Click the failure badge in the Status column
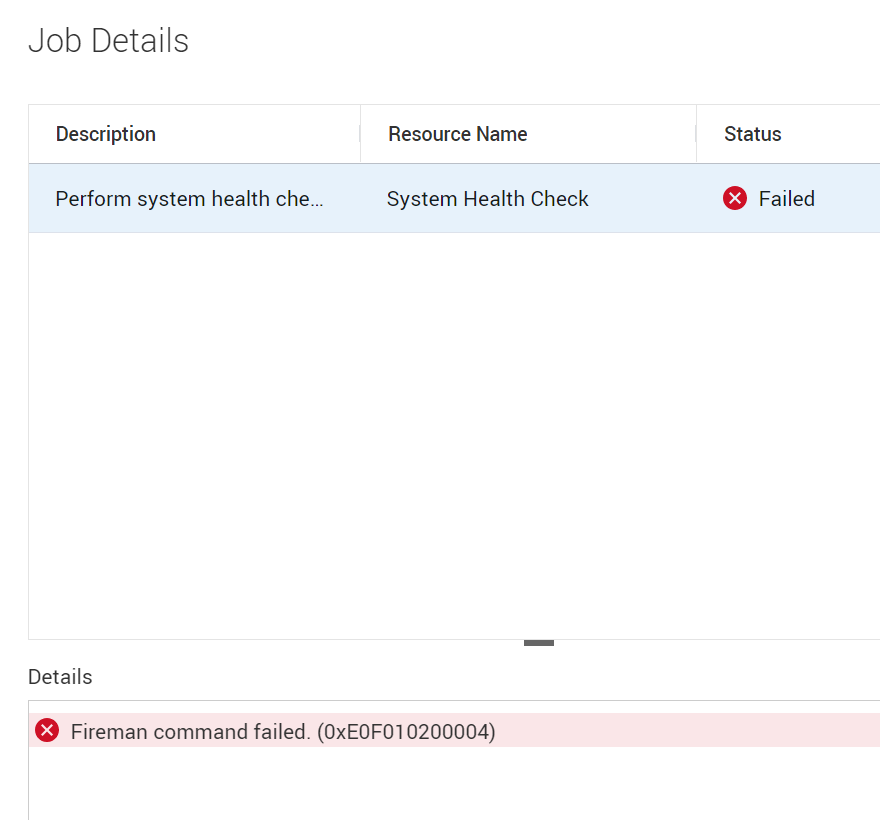This screenshot has height=820, width=880. point(735,198)
